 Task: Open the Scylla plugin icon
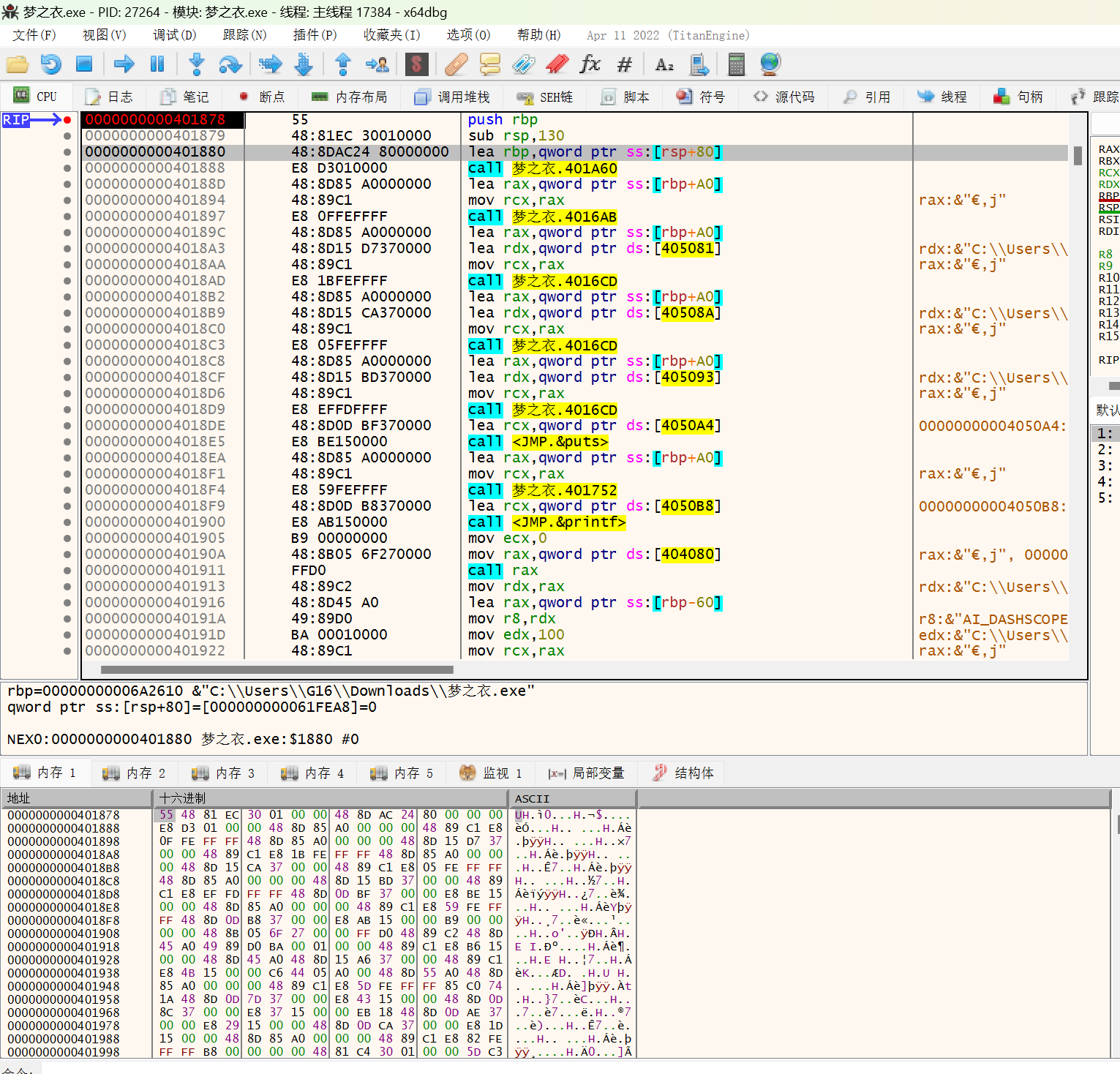click(x=416, y=64)
